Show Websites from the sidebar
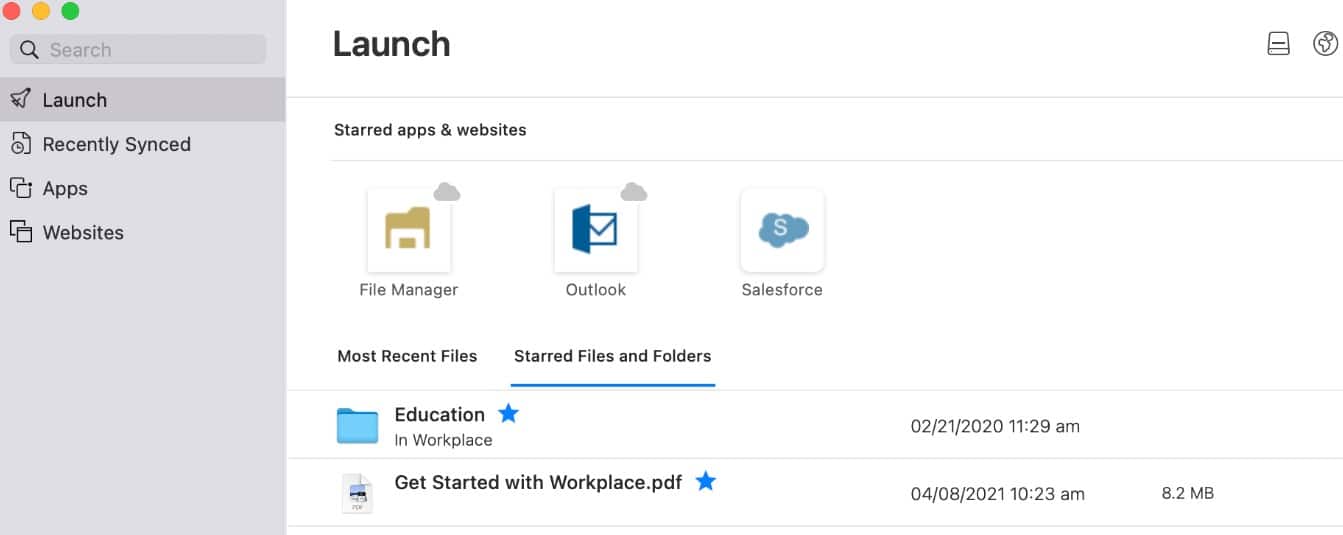This screenshot has height=535, width=1343. pos(83,232)
